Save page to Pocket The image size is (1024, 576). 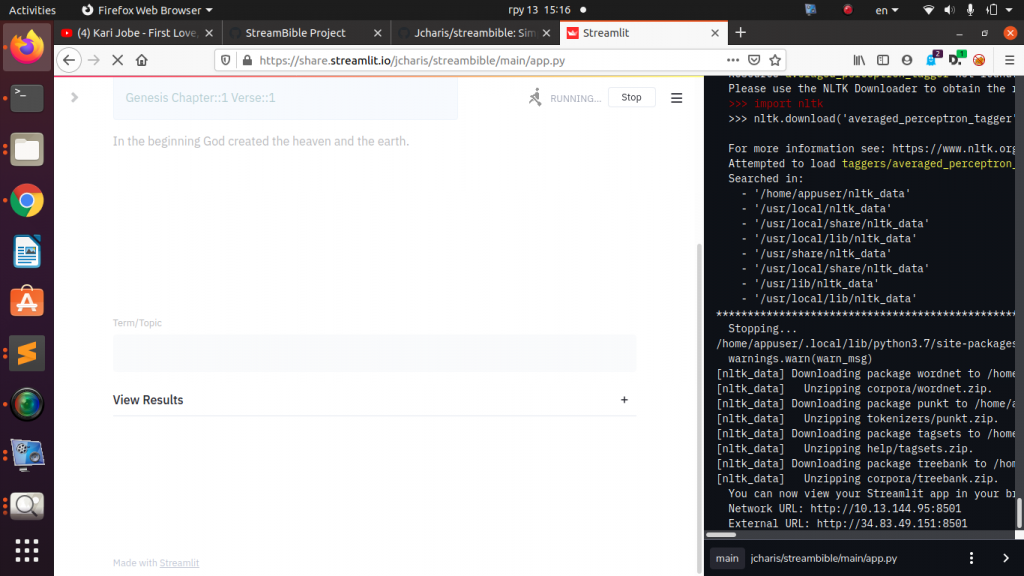[754, 60]
